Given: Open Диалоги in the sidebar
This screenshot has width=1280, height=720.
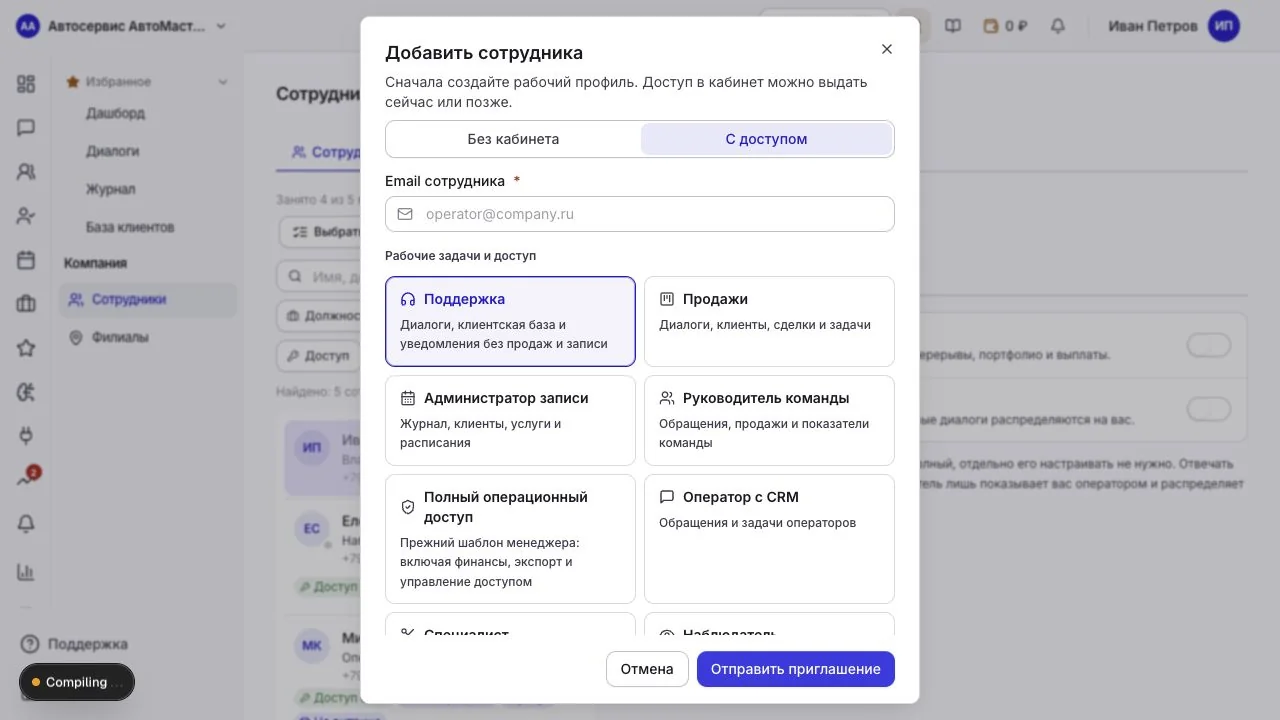Looking at the screenshot, I should 112,151.
